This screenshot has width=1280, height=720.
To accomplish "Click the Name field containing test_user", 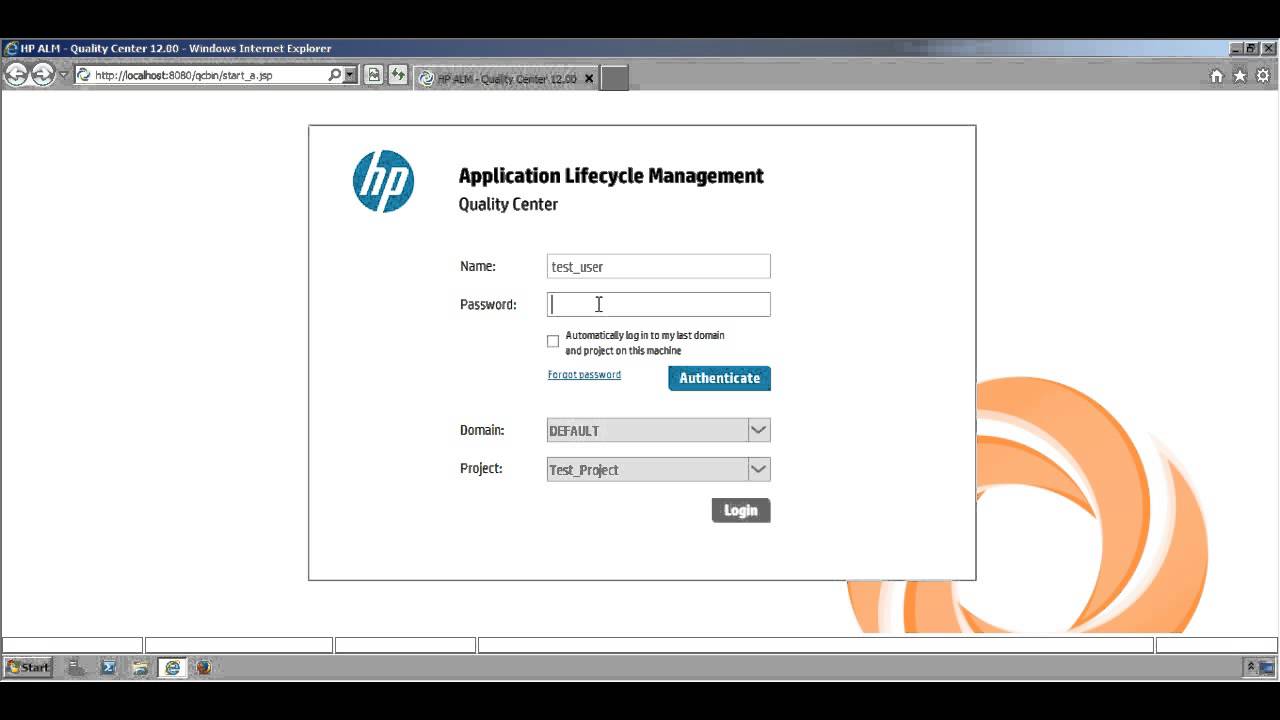I will pyautogui.click(x=659, y=266).
